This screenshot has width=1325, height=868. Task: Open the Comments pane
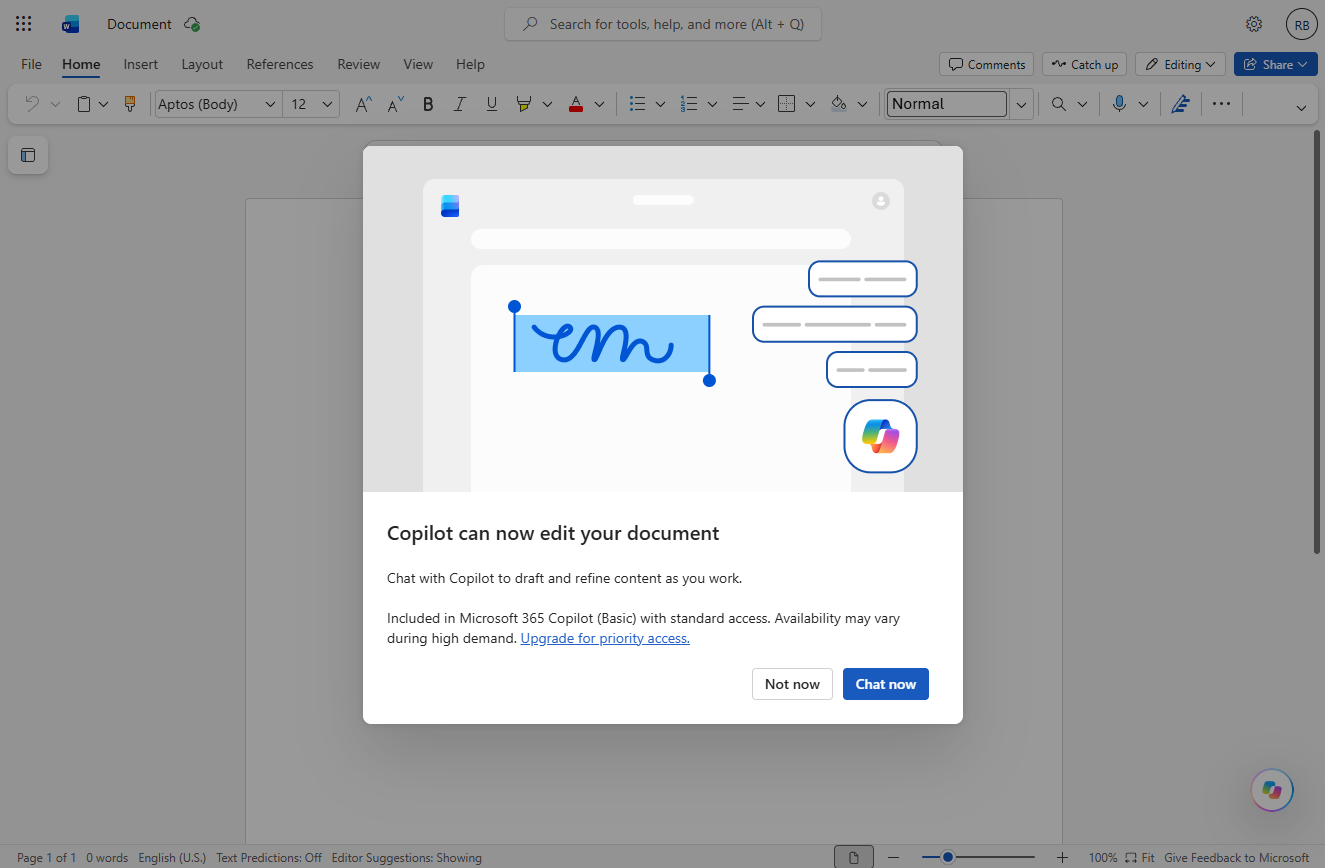(x=987, y=64)
